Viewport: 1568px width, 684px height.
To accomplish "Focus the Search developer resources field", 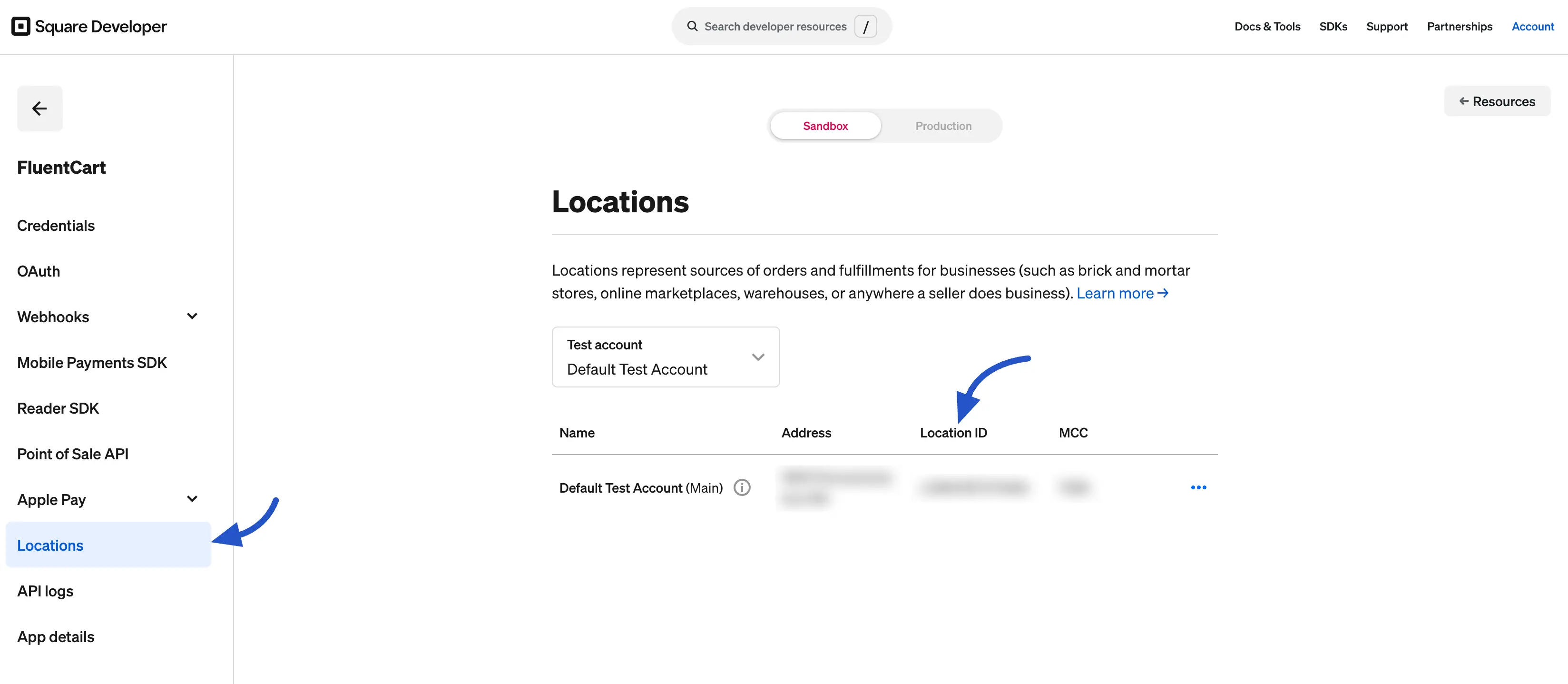I will [782, 26].
